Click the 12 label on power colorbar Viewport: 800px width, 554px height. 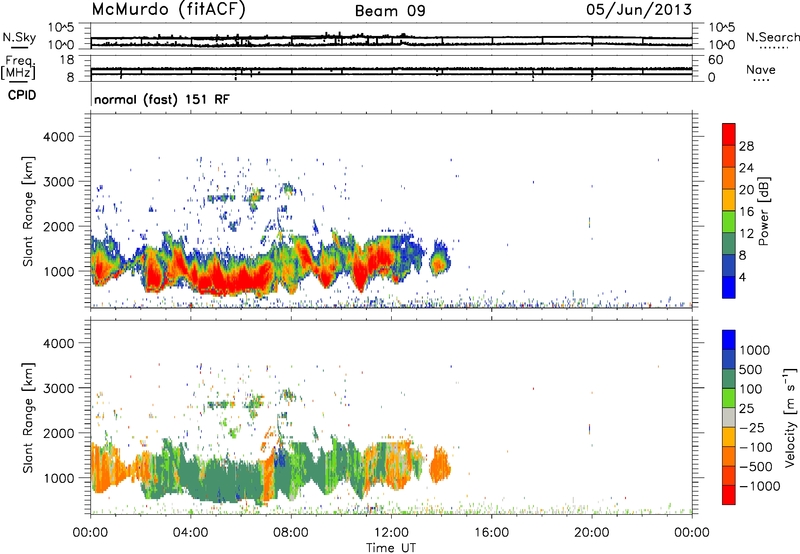click(x=746, y=234)
